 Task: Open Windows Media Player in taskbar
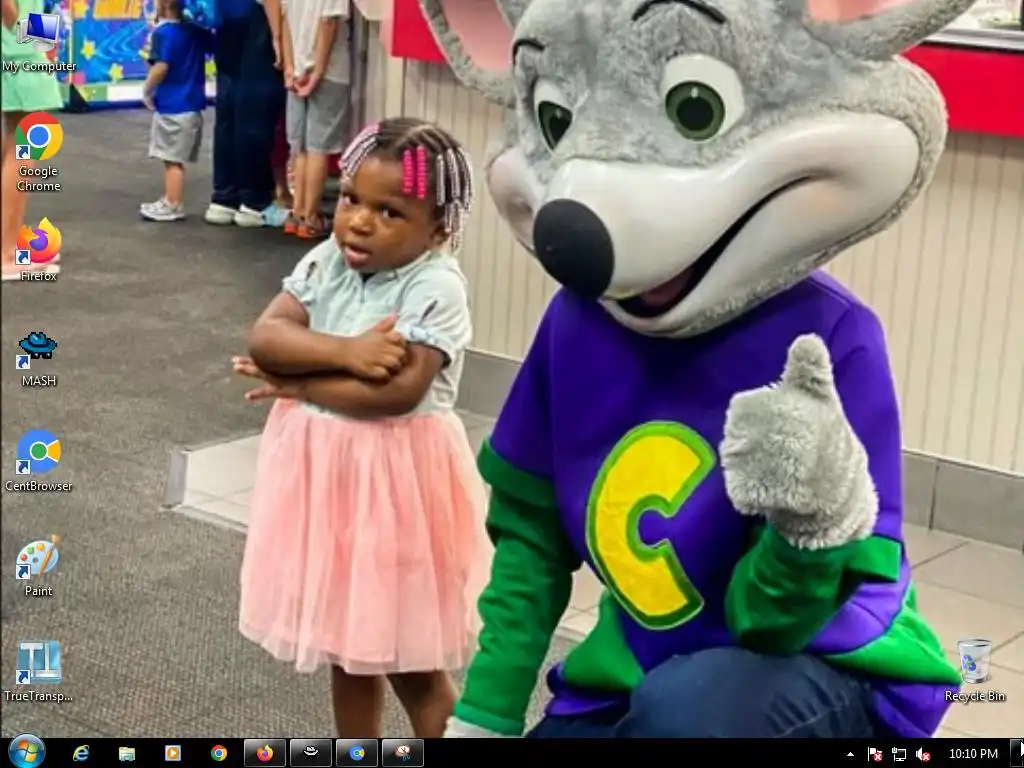pyautogui.click(x=172, y=753)
